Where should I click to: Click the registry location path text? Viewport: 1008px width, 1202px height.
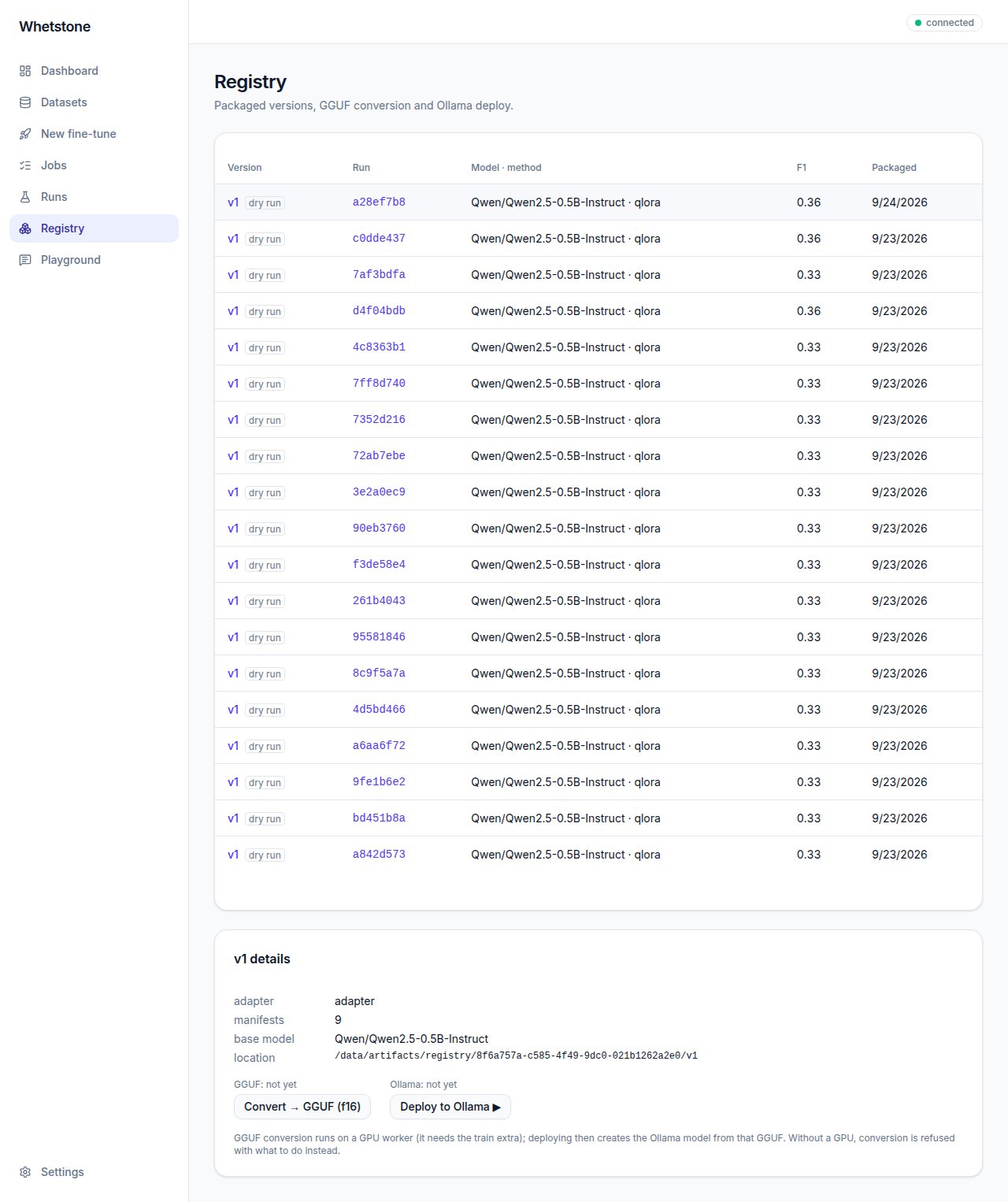(x=516, y=1056)
